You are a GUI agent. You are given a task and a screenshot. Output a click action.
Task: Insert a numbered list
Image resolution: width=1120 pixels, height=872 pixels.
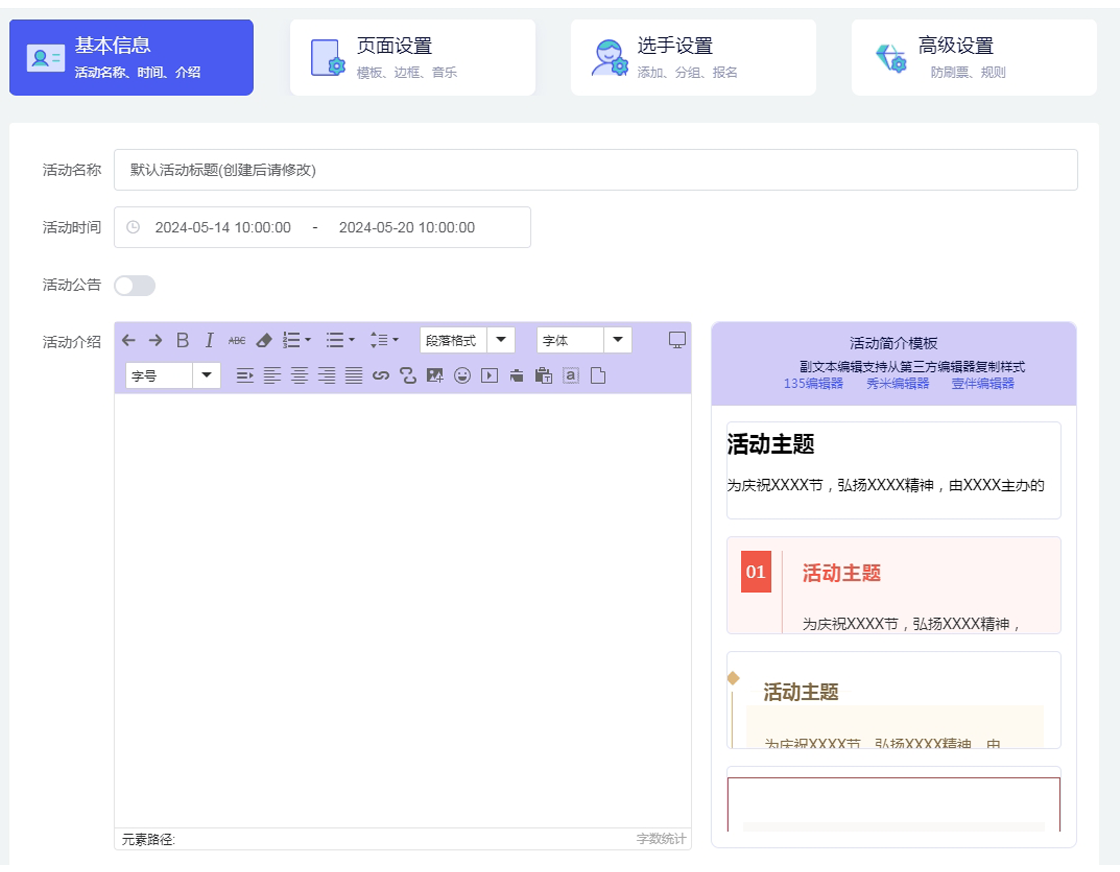point(291,341)
